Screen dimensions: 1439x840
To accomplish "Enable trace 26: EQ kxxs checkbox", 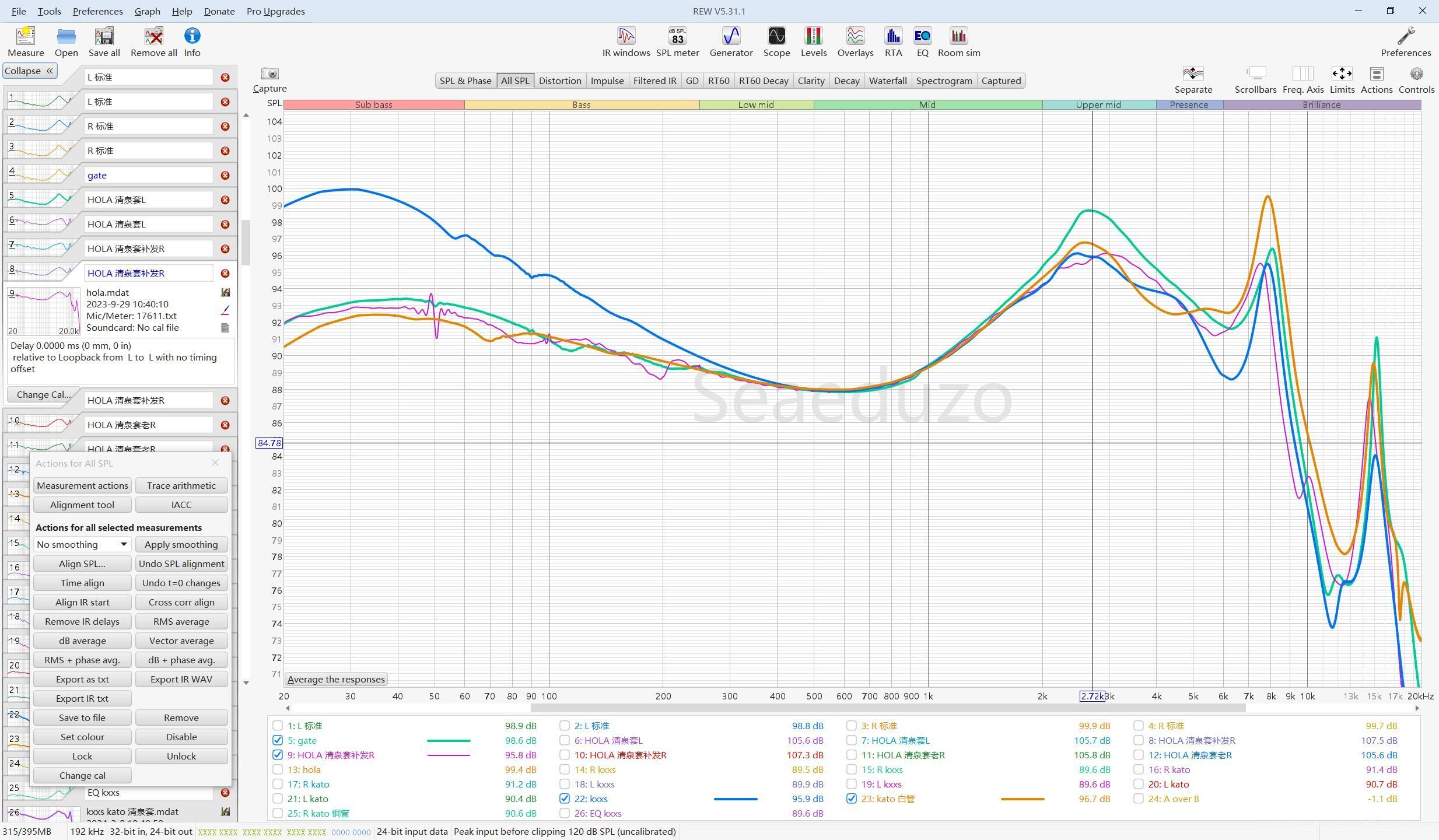I will tap(565, 813).
